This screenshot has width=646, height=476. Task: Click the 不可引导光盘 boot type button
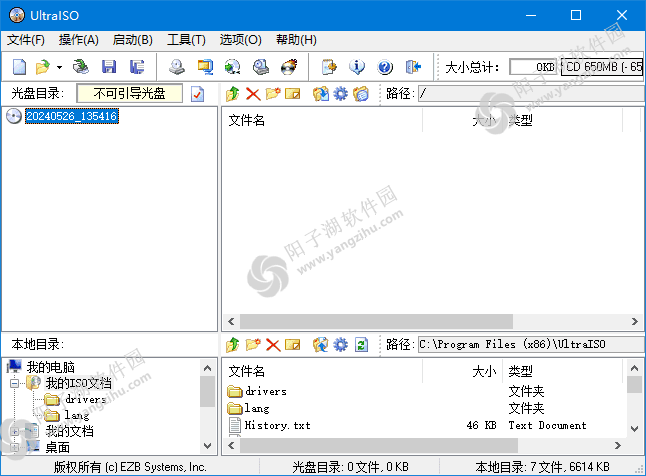point(129,94)
